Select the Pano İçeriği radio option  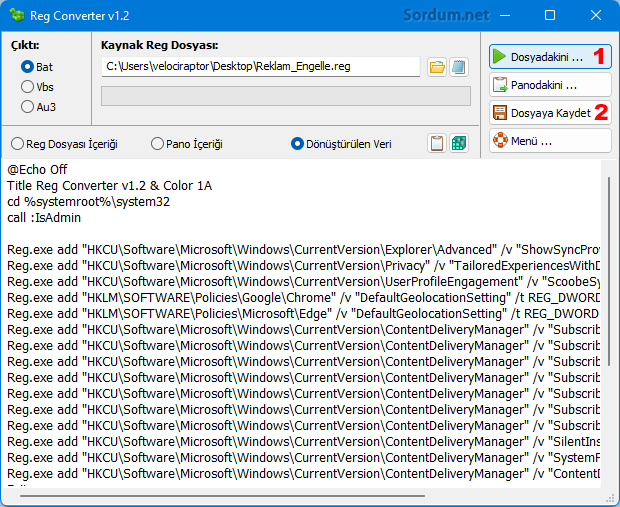(157, 144)
